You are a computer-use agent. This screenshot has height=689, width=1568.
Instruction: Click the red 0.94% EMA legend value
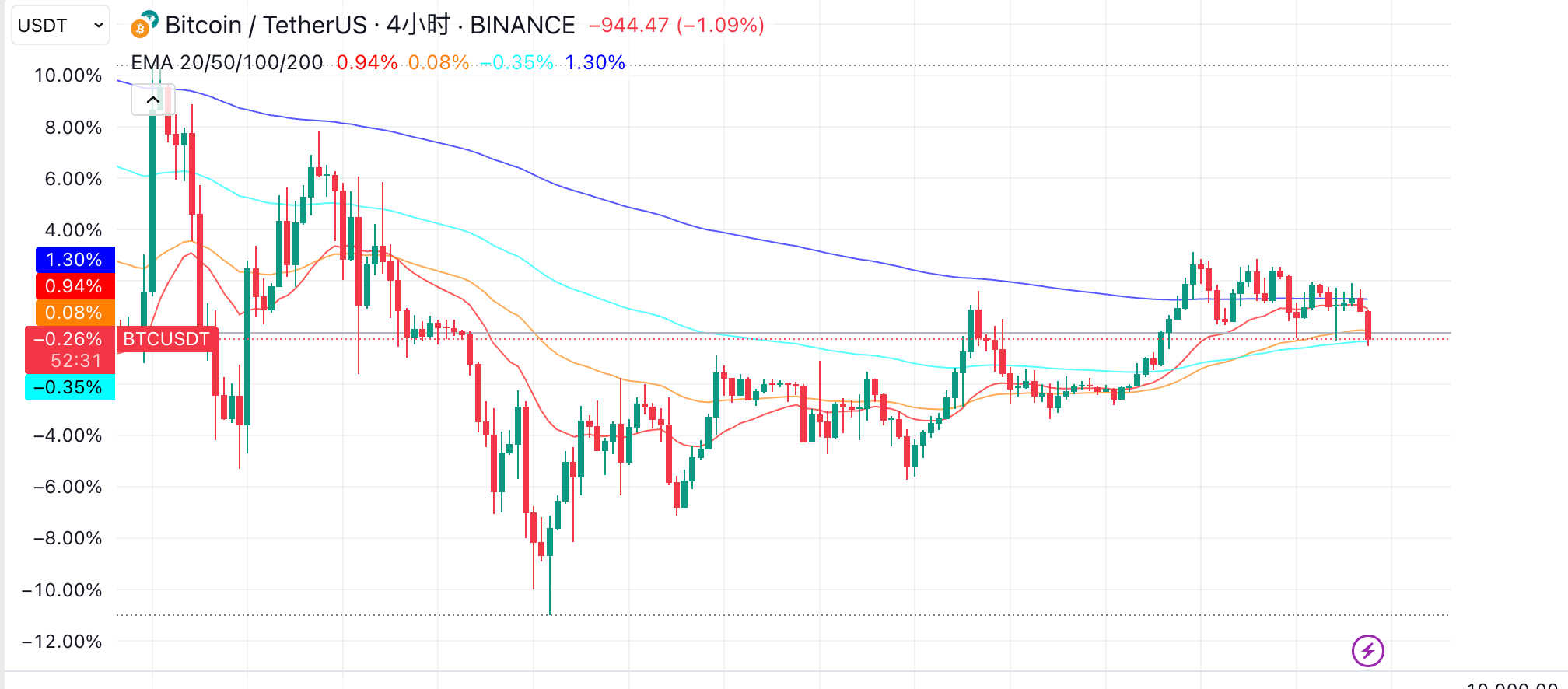(366, 62)
